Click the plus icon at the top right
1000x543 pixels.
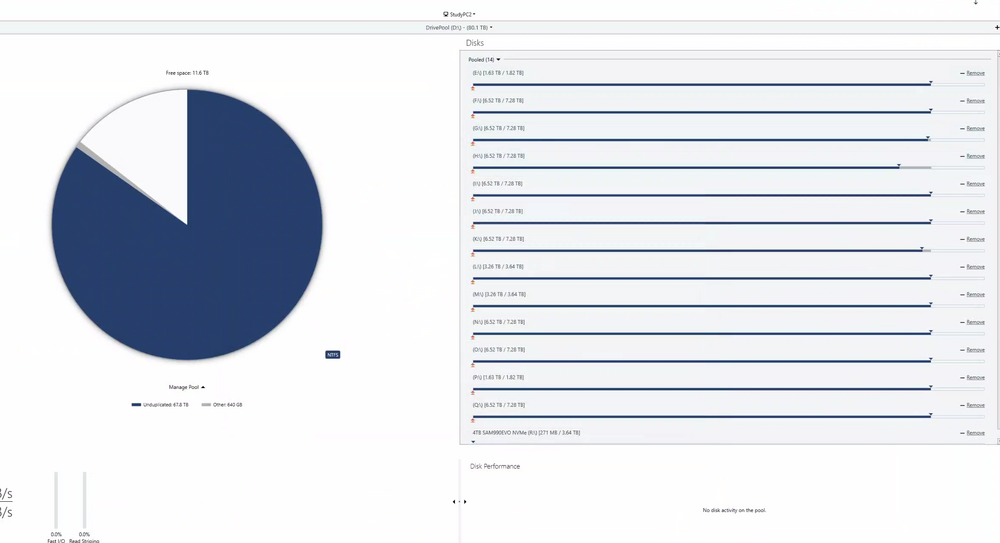pyautogui.click(x=997, y=27)
